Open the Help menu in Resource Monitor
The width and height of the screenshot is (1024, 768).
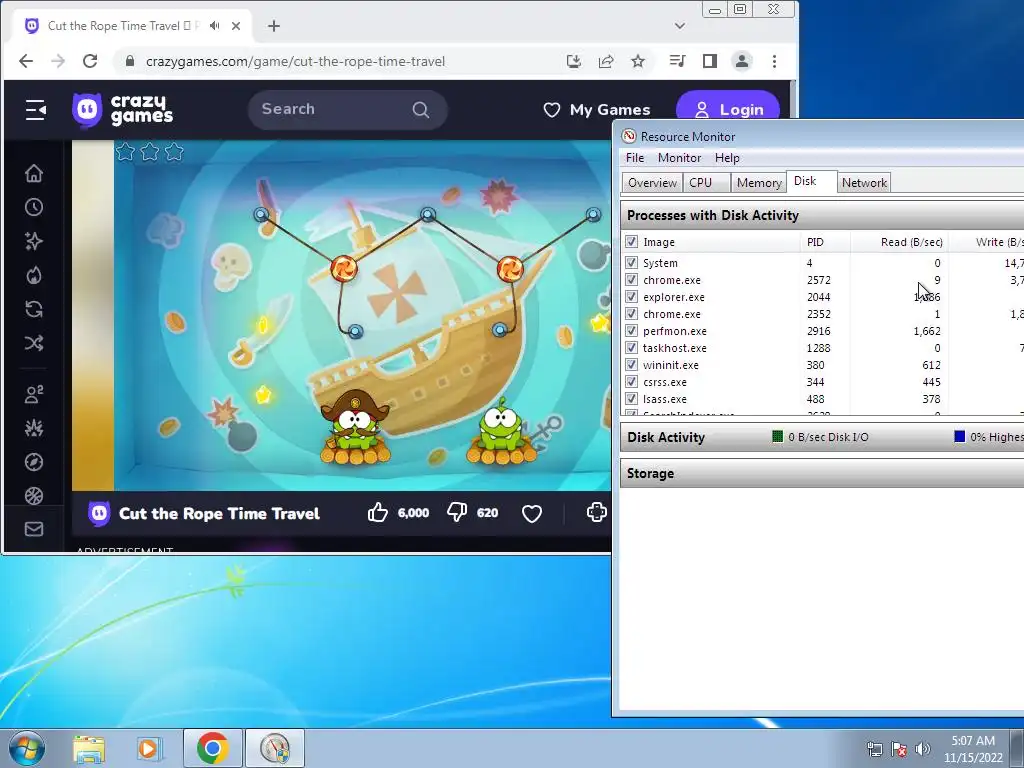click(x=727, y=158)
